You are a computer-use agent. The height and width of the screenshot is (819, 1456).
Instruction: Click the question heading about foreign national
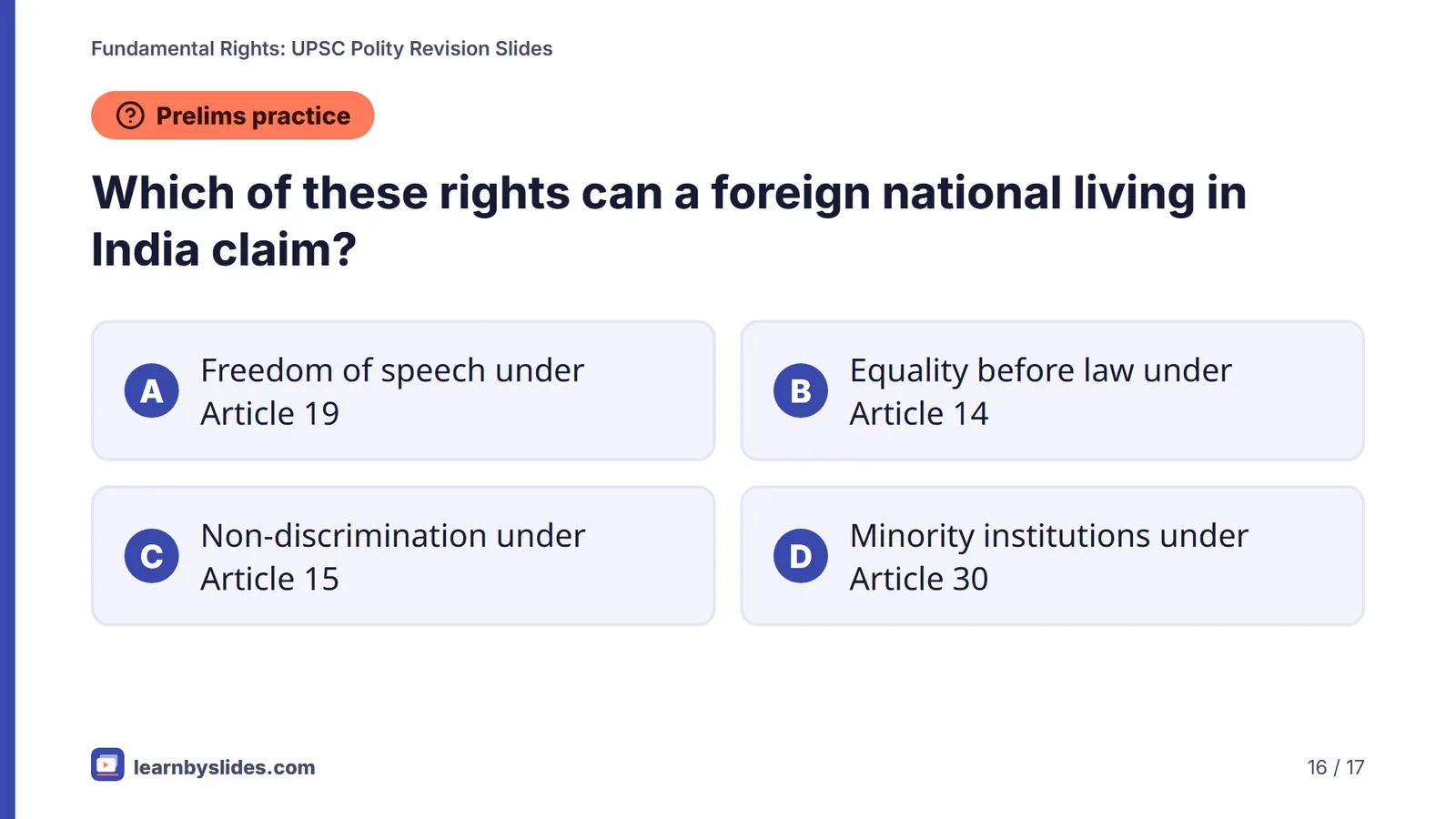tap(669, 221)
